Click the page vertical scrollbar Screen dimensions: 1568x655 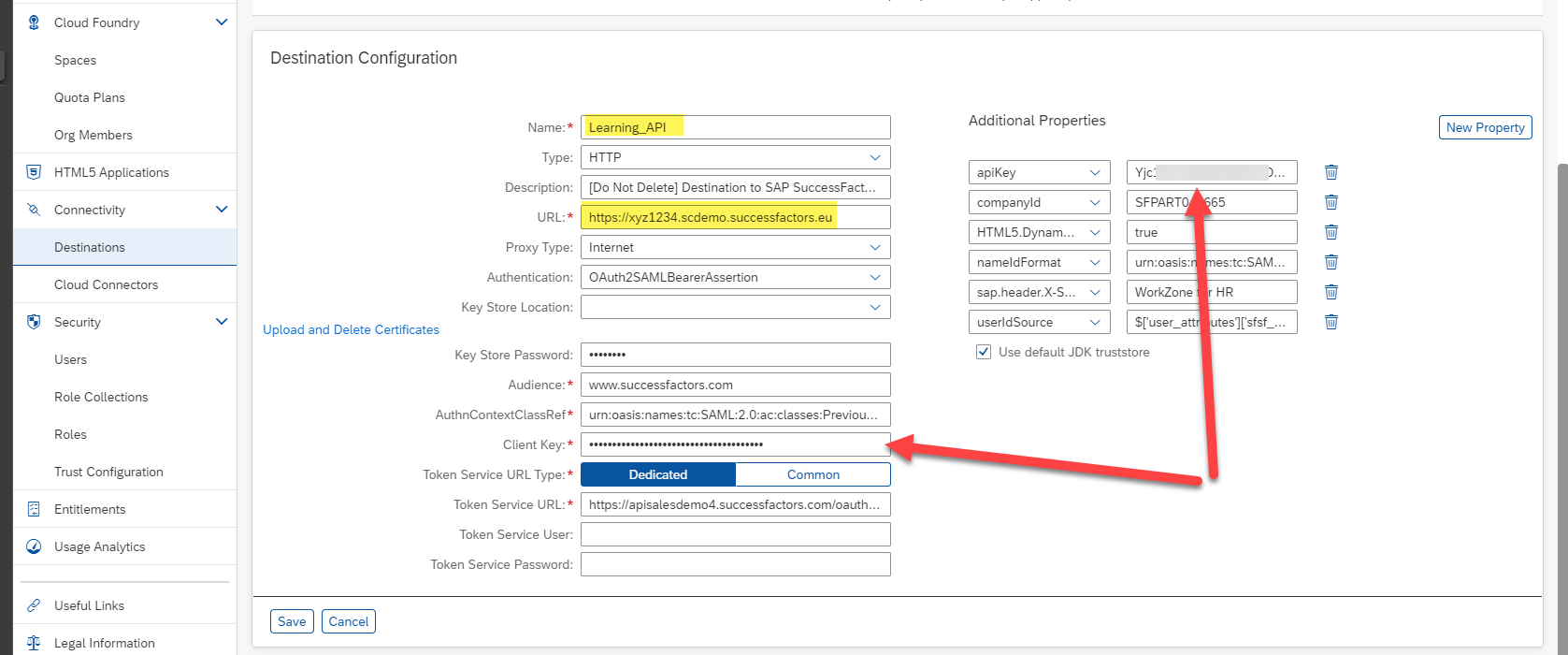pyautogui.click(x=1561, y=410)
